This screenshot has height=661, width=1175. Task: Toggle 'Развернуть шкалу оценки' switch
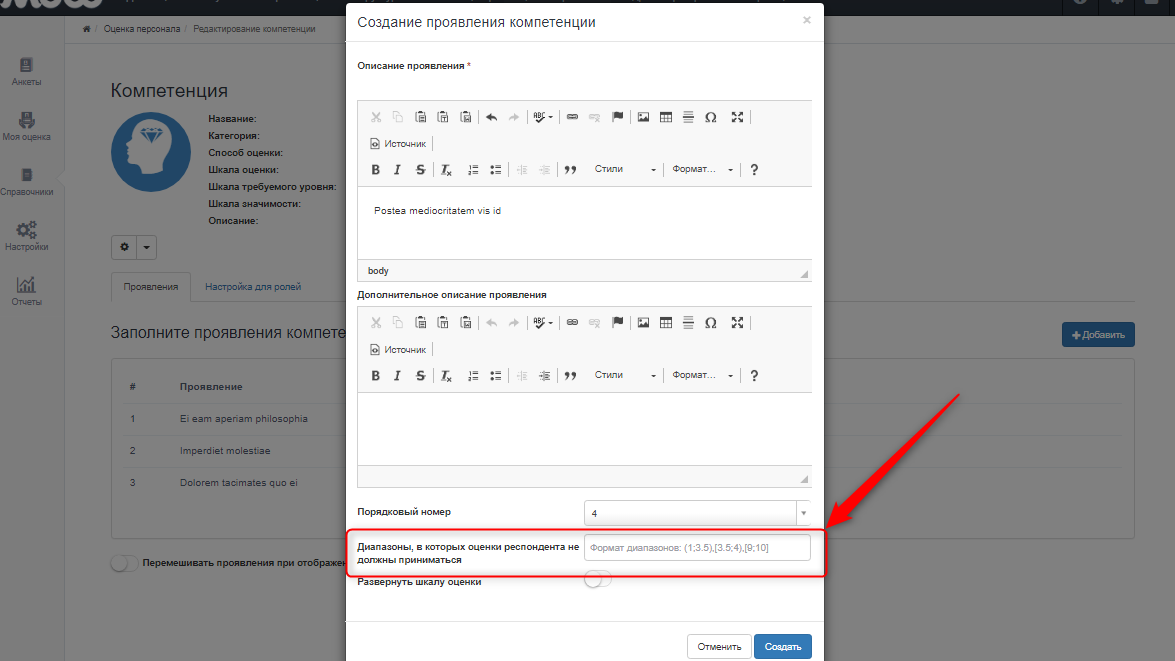[x=598, y=579]
